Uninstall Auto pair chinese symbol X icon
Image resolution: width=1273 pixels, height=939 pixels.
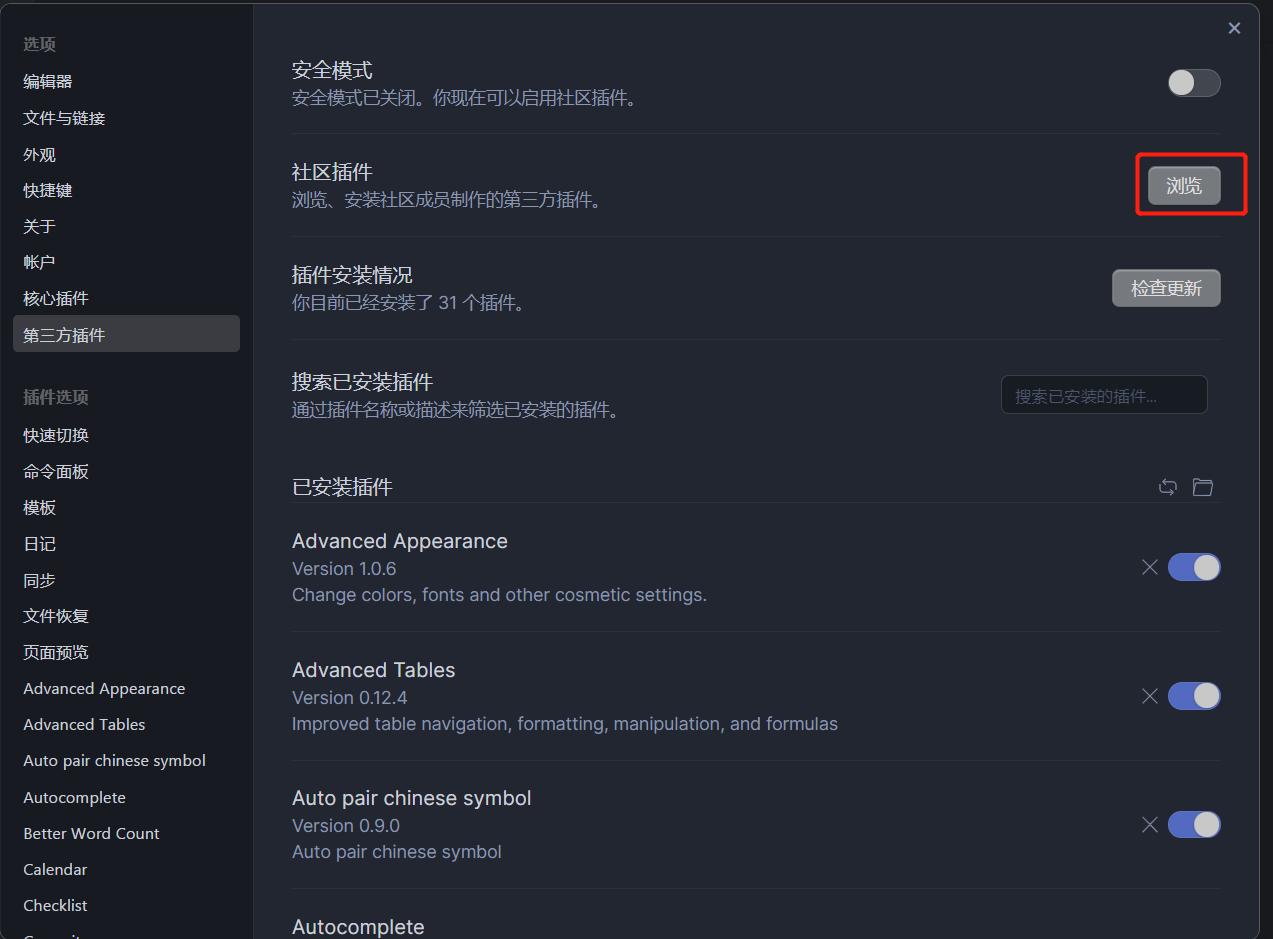click(x=1150, y=825)
